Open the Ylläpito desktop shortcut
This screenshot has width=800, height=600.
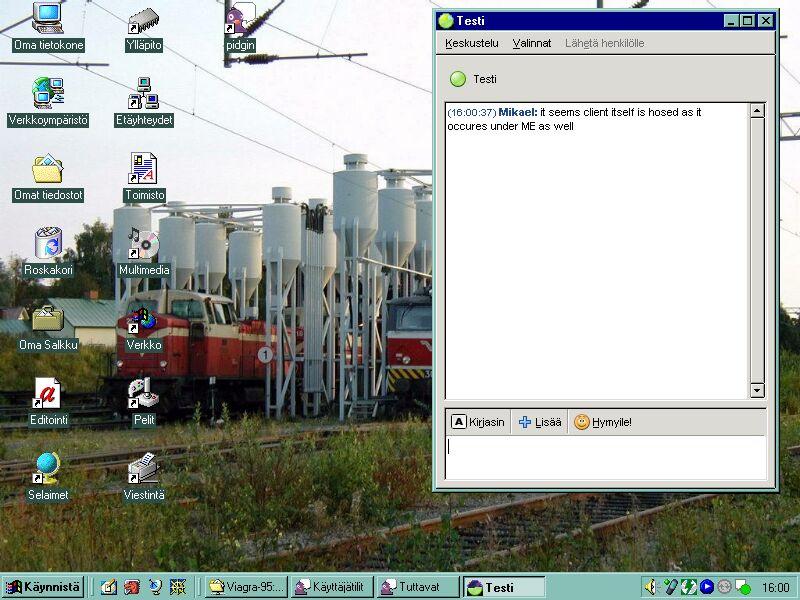[x=144, y=22]
